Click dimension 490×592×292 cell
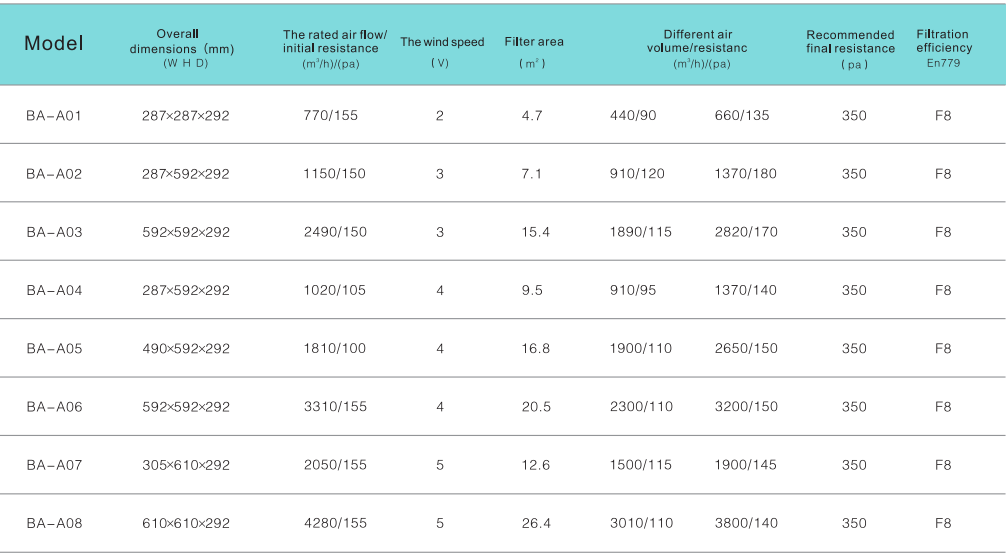1008x556 pixels. (x=186, y=349)
